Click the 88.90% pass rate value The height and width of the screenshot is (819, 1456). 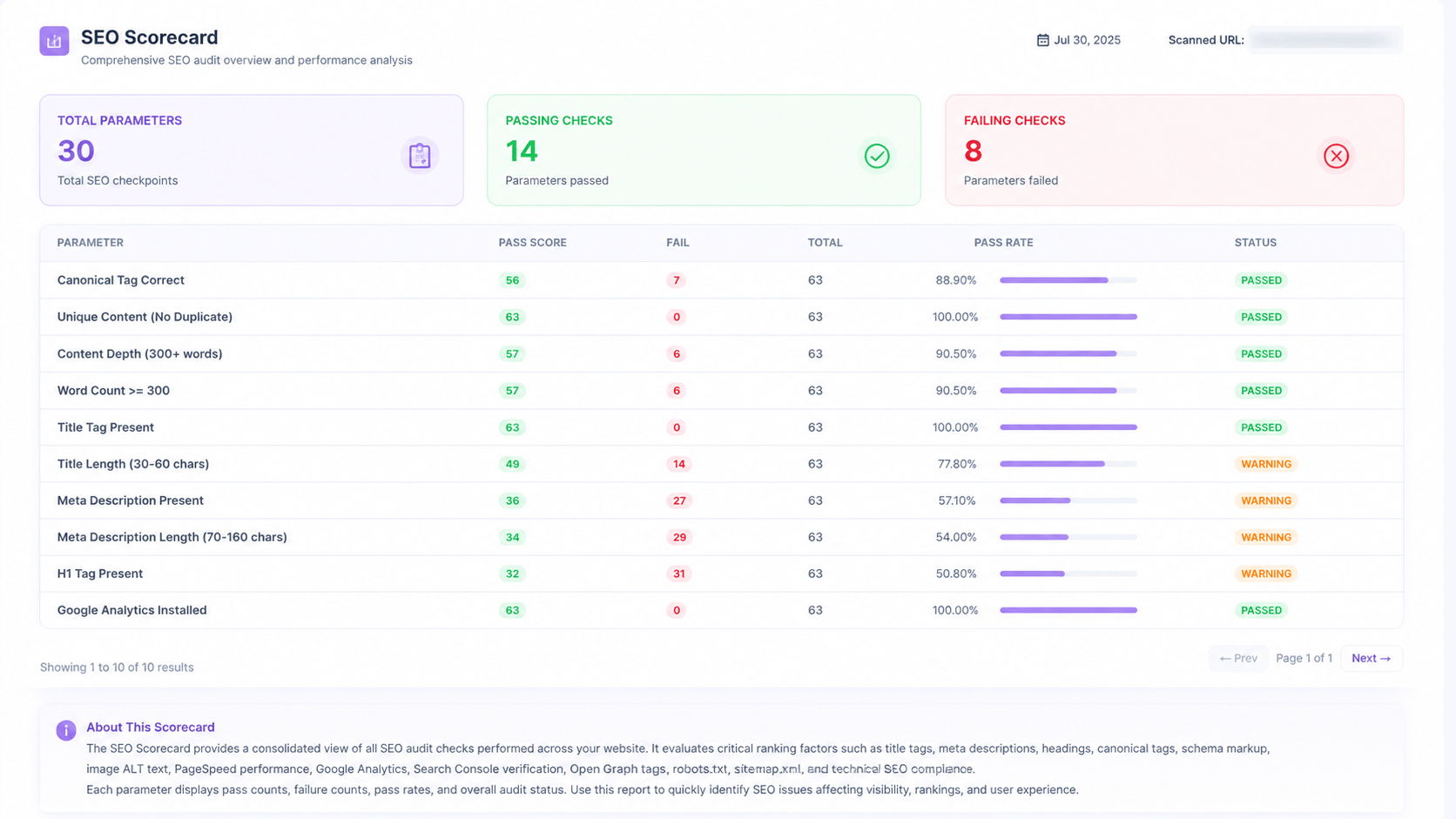point(956,280)
